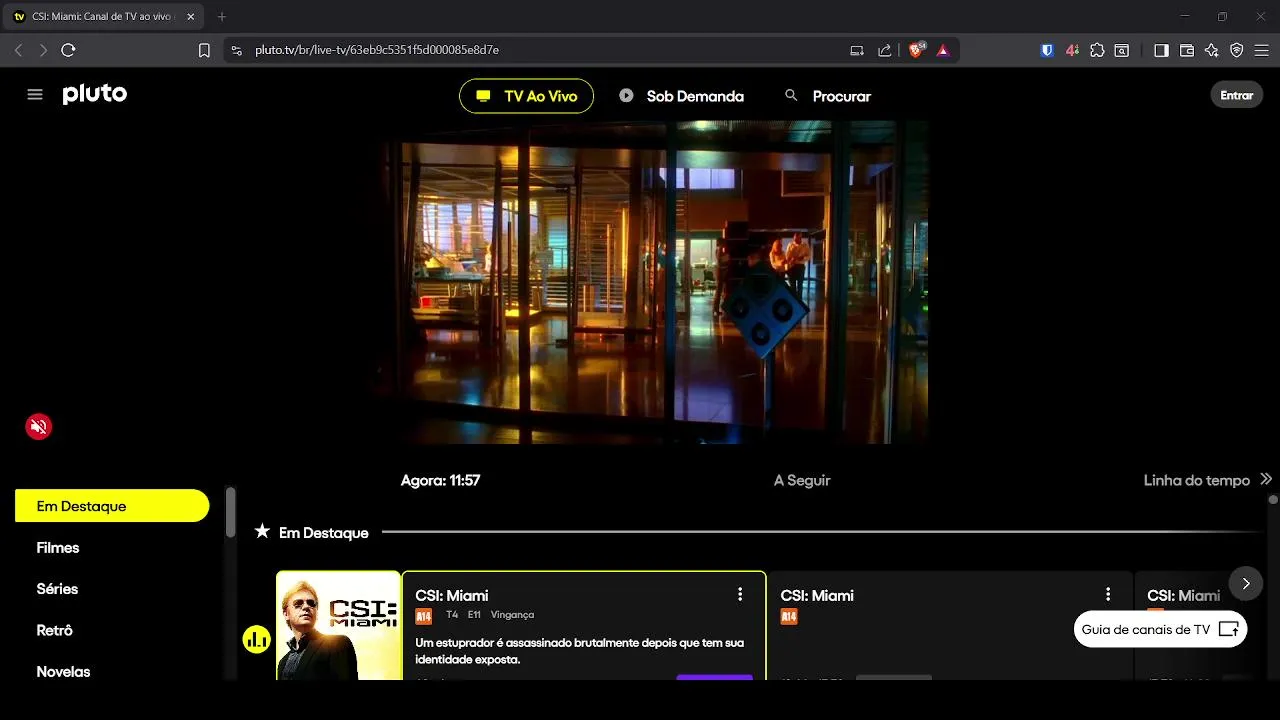Open the browser main menu
Viewport: 1280px width, 720px height.
(1262, 50)
